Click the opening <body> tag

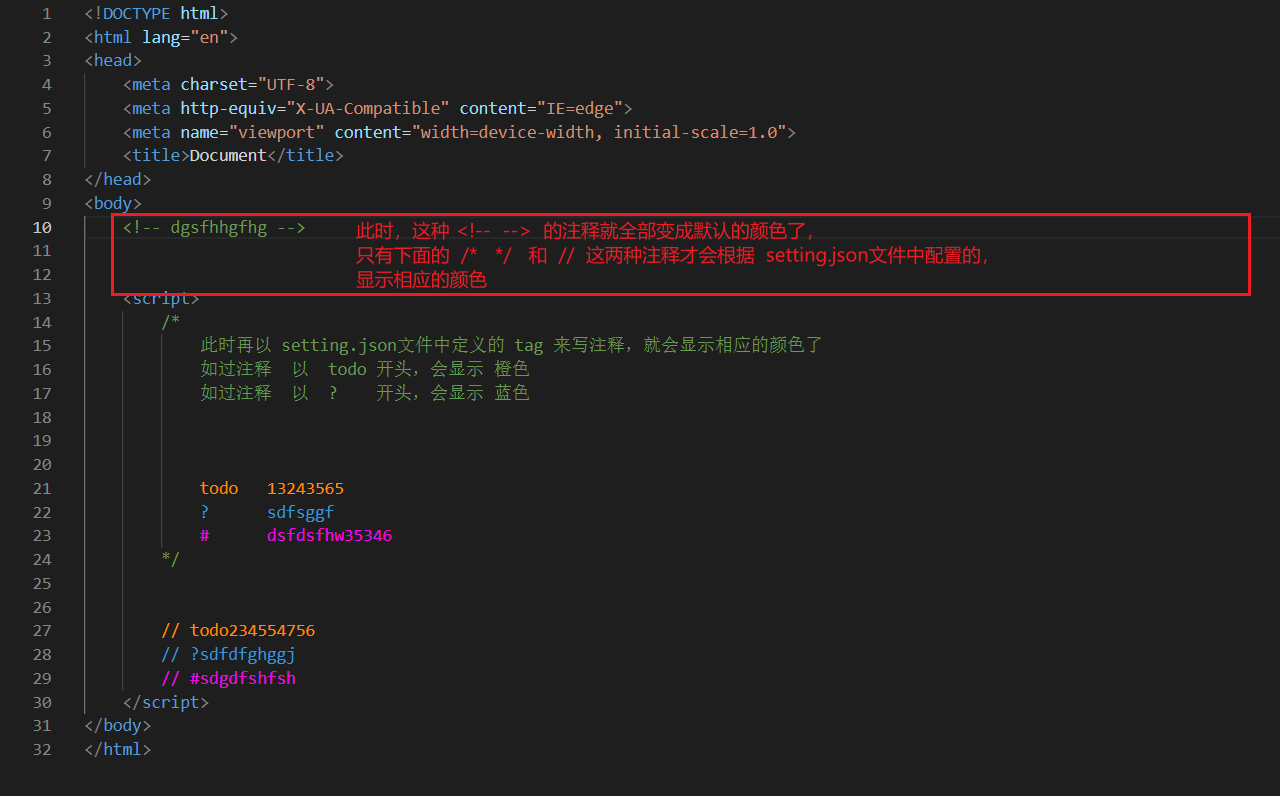[x=113, y=203]
